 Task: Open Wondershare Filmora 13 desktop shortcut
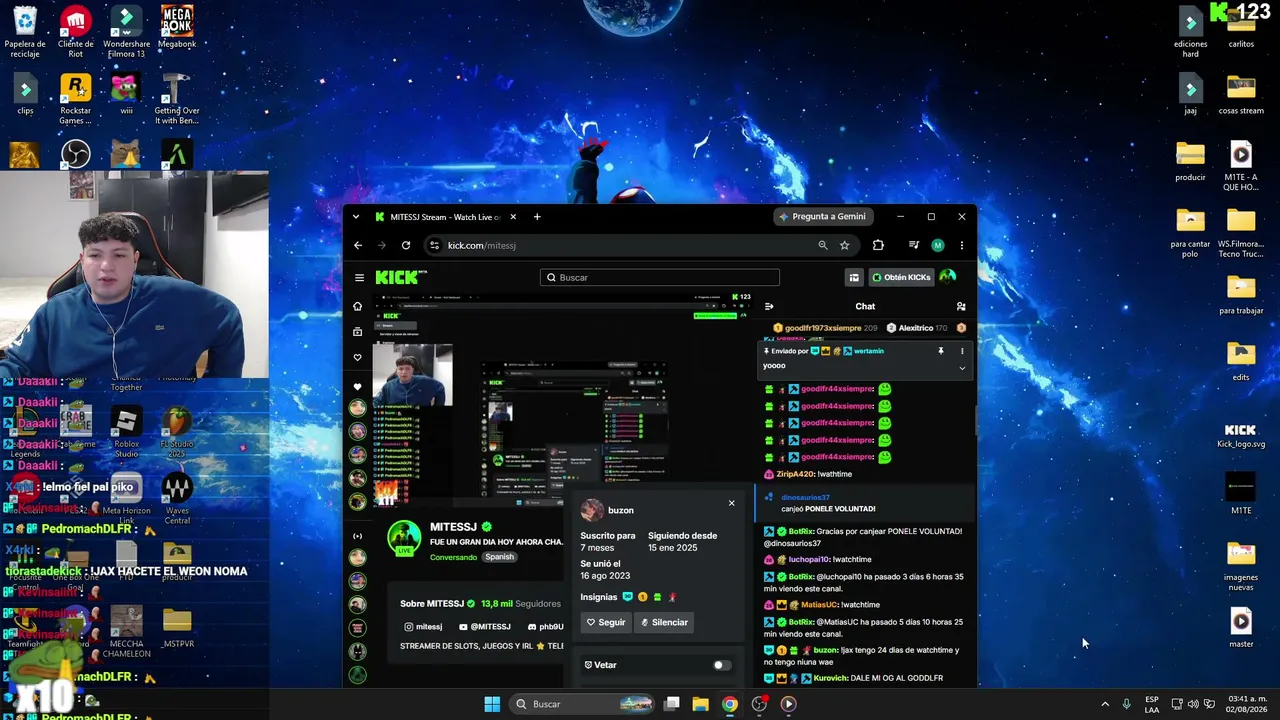(126, 31)
